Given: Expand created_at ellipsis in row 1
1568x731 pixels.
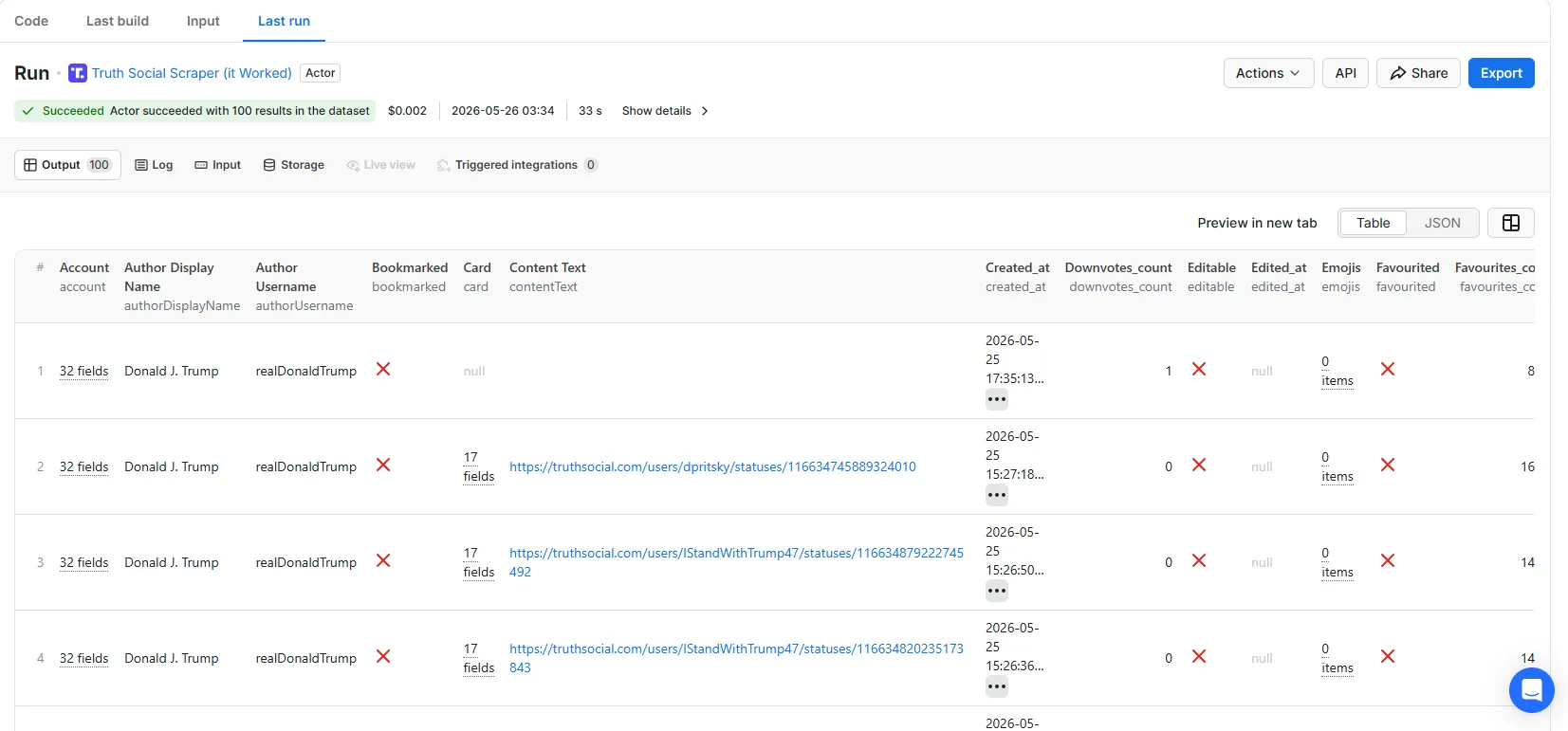Looking at the screenshot, I should click(x=996, y=399).
